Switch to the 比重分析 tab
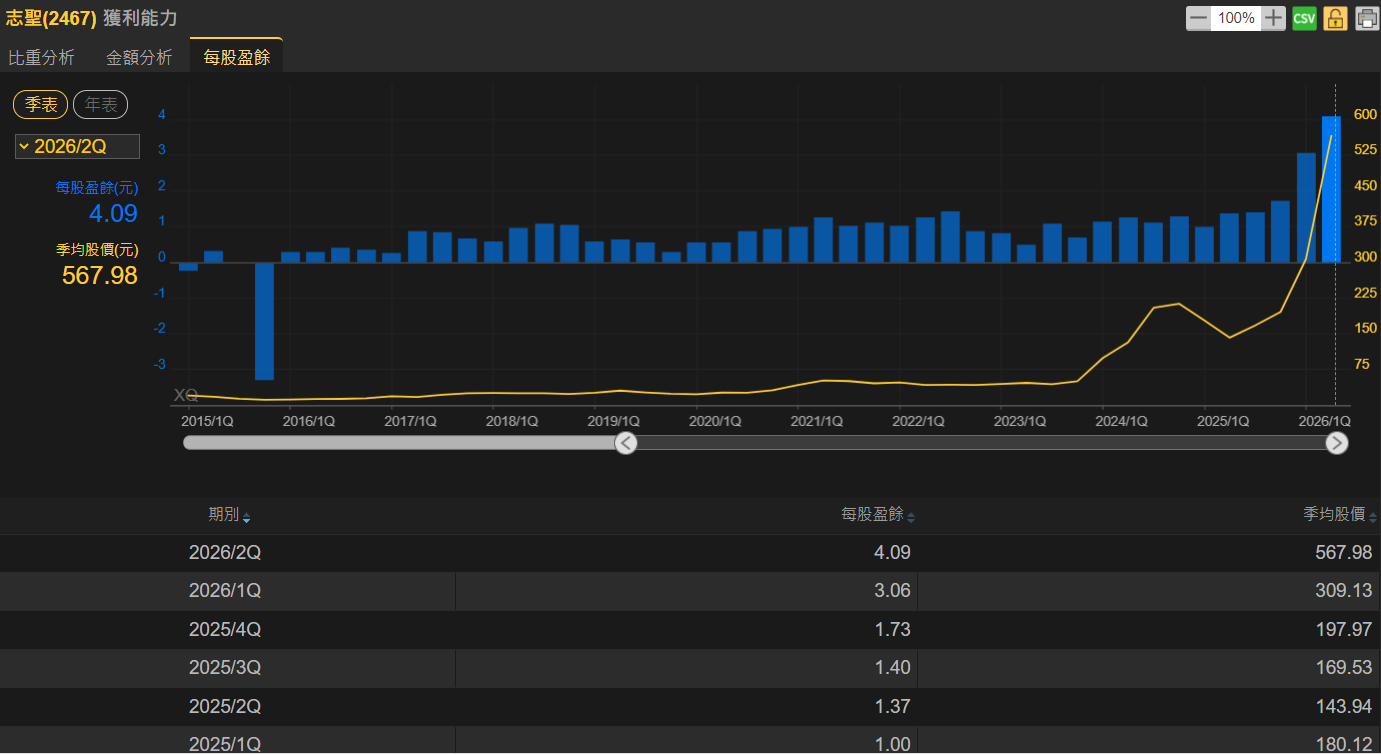 (41, 57)
